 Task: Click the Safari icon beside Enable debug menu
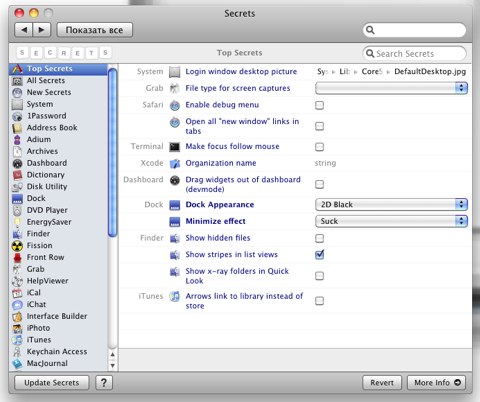(x=175, y=105)
